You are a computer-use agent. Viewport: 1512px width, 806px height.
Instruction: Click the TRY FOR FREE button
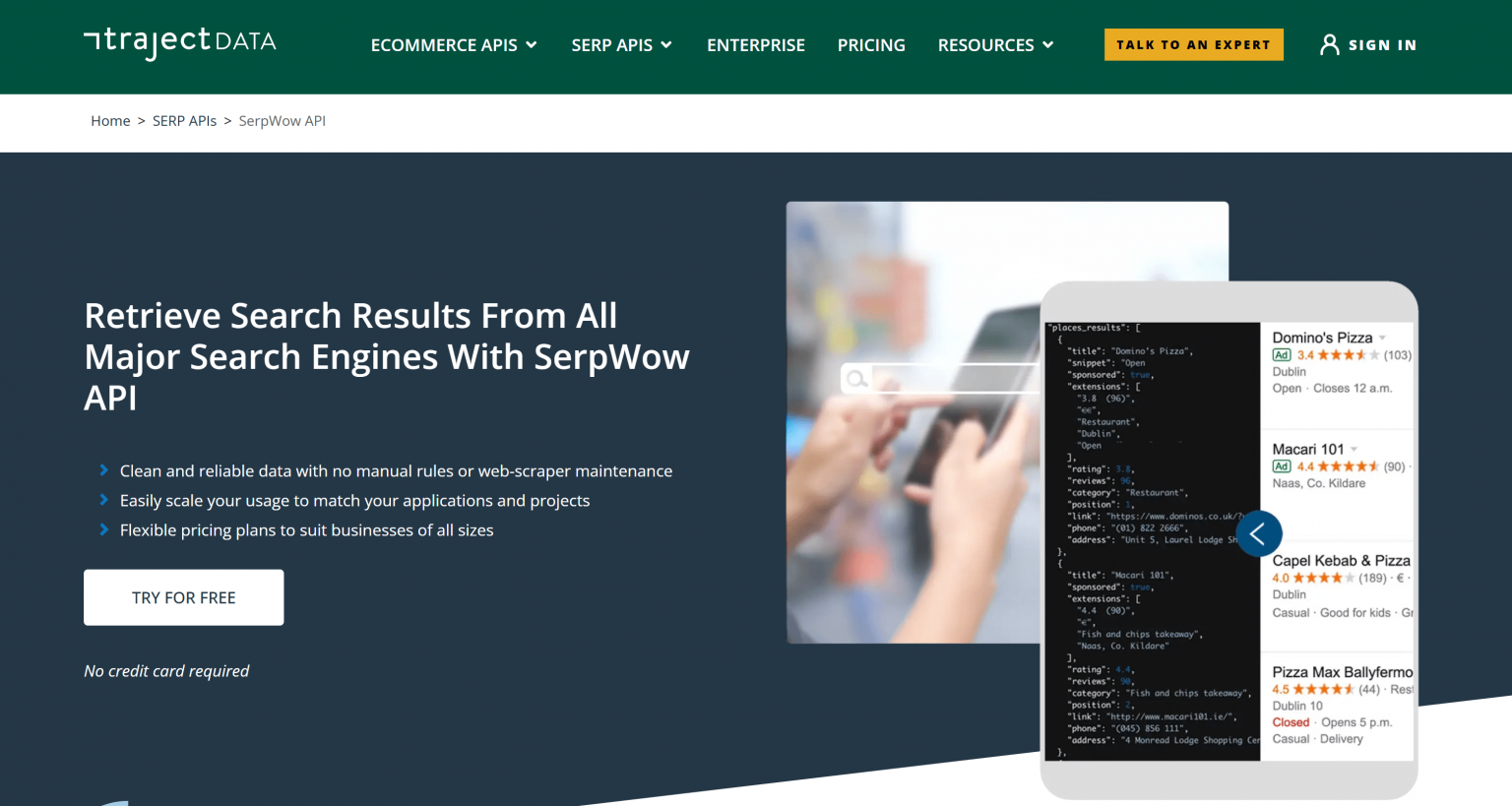183,596
